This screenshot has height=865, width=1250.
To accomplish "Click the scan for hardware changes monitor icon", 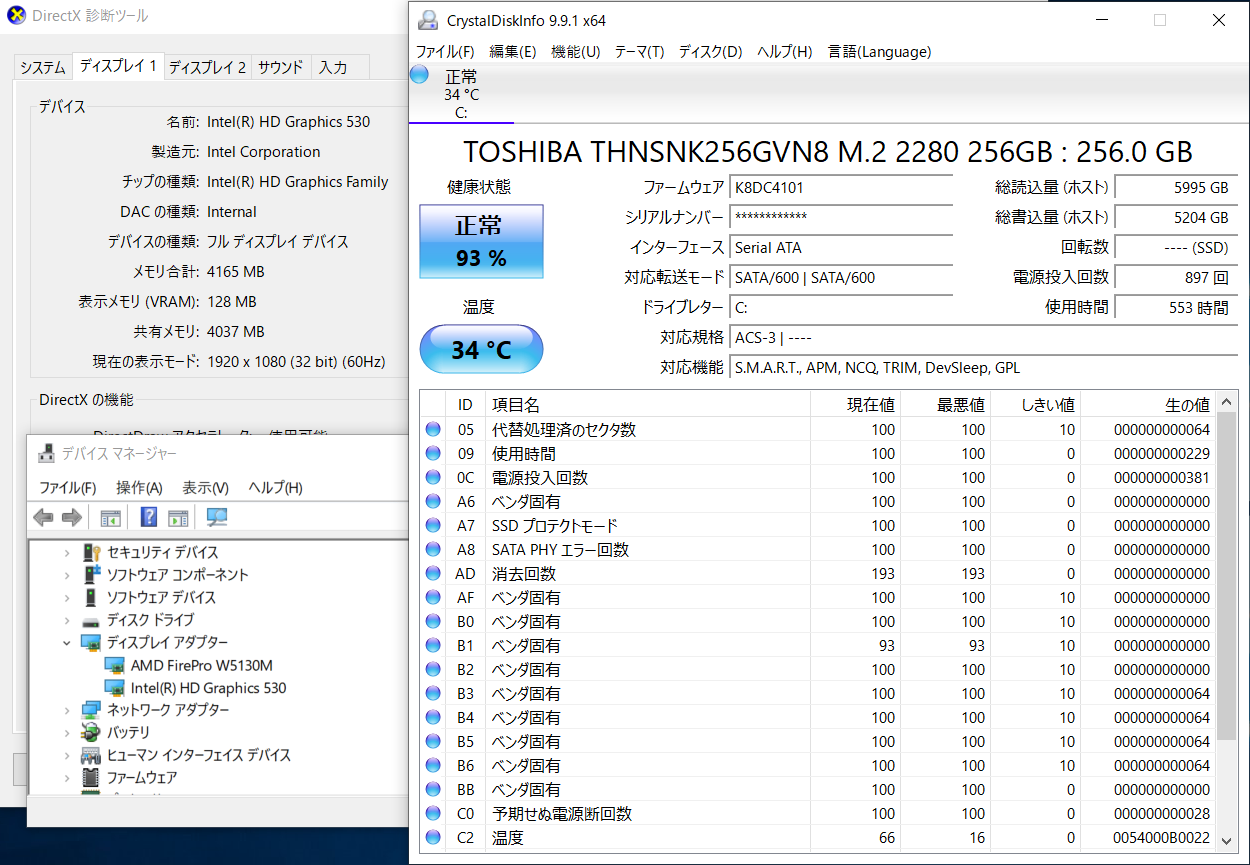I will click(x=217, y=517).
